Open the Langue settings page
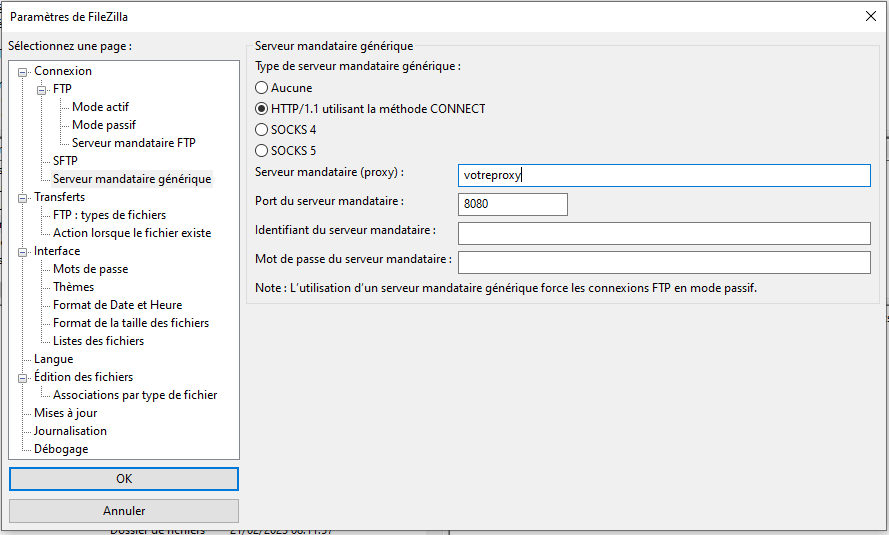This screenshot has height=535, width=889. click(x=53, y=359)
